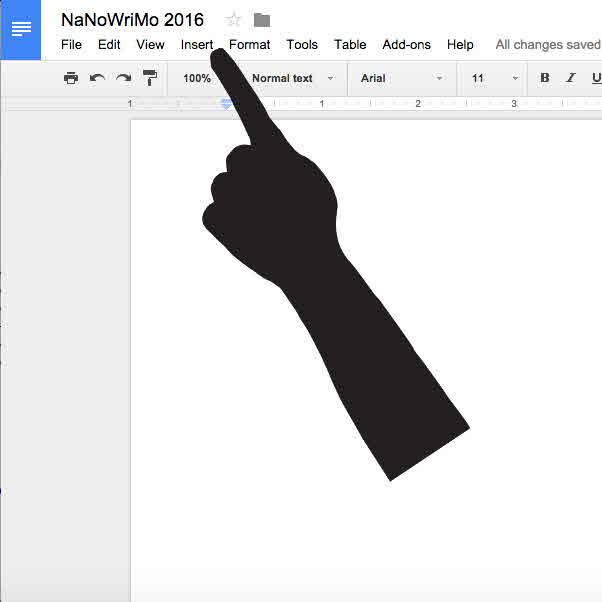Viewport: 602px width, 602px height.
Task: Open the font size 11 dropdown
Action: (495, 78)
